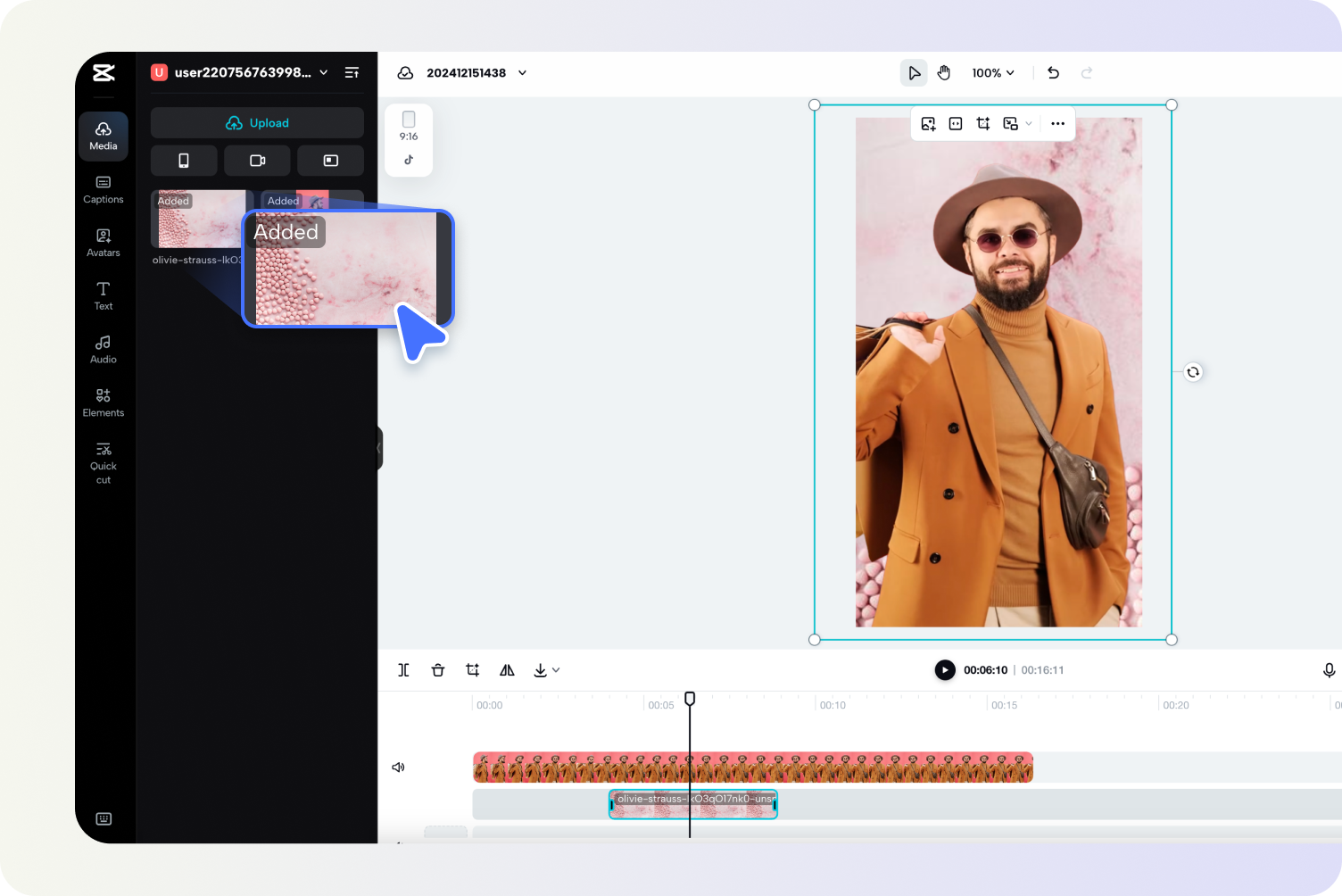Click the picture-in-picture icon in floating toolbar

click(1010, 124)
